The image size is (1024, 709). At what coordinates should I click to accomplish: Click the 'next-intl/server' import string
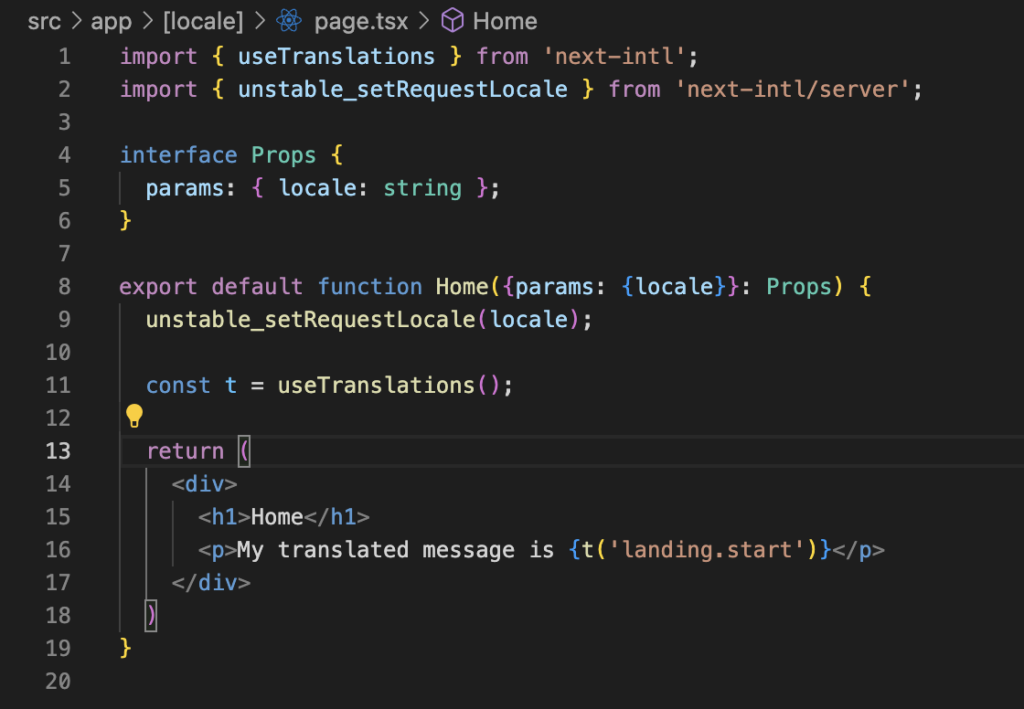pyautogui.click(x=792, y=89)
